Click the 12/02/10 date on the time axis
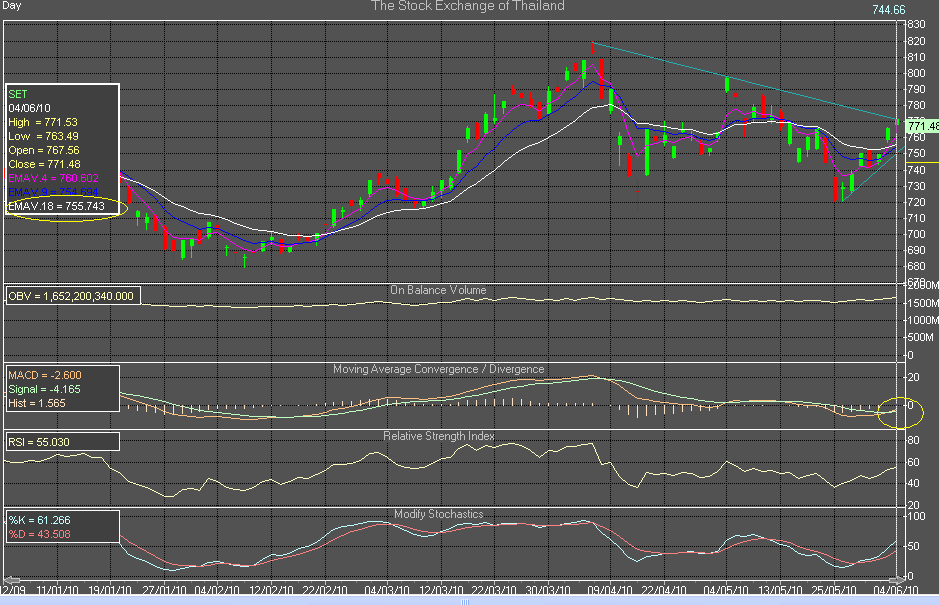This screenshot has height=605, width=939. 271,590
